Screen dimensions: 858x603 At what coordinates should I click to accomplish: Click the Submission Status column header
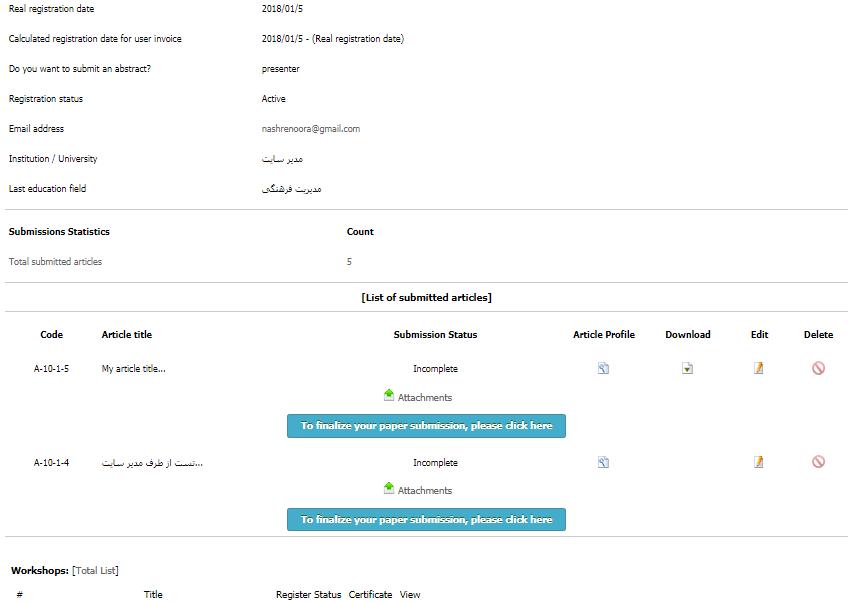coord(435,335)
